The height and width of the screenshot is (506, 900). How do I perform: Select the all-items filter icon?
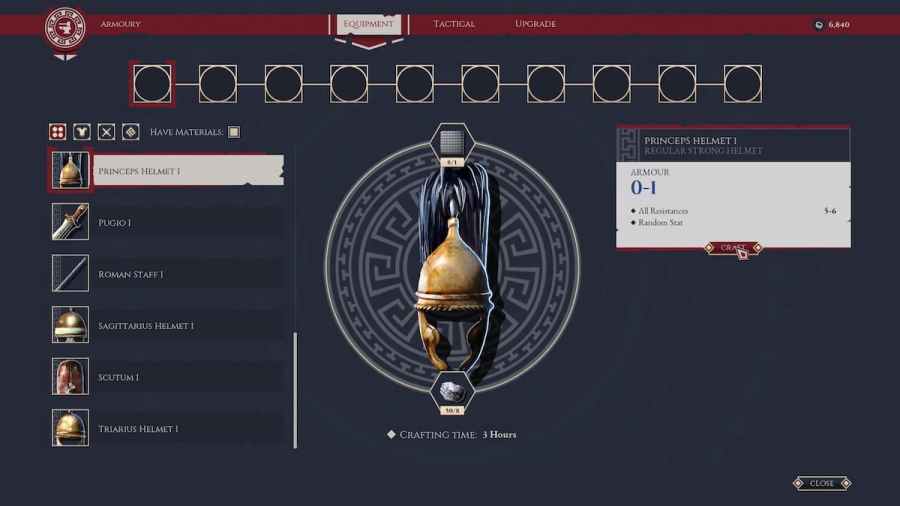click(57, 132)
